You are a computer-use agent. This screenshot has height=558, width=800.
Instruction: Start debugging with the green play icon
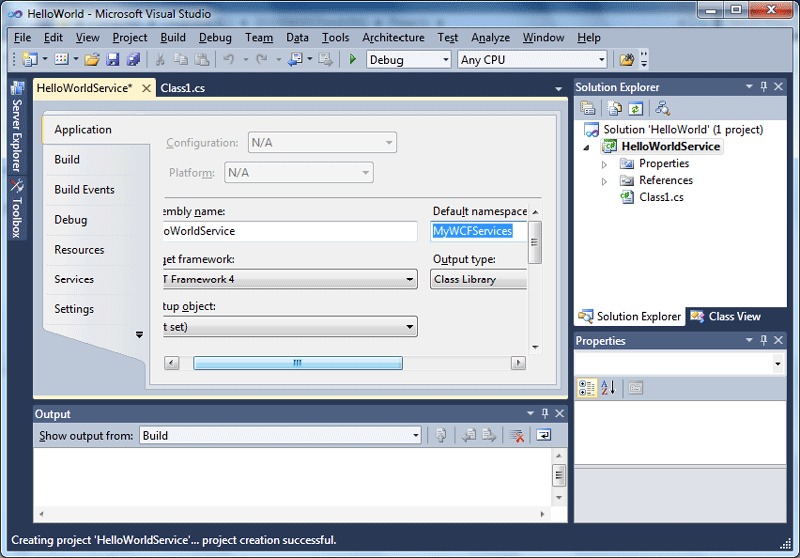[x=353, y=59]
